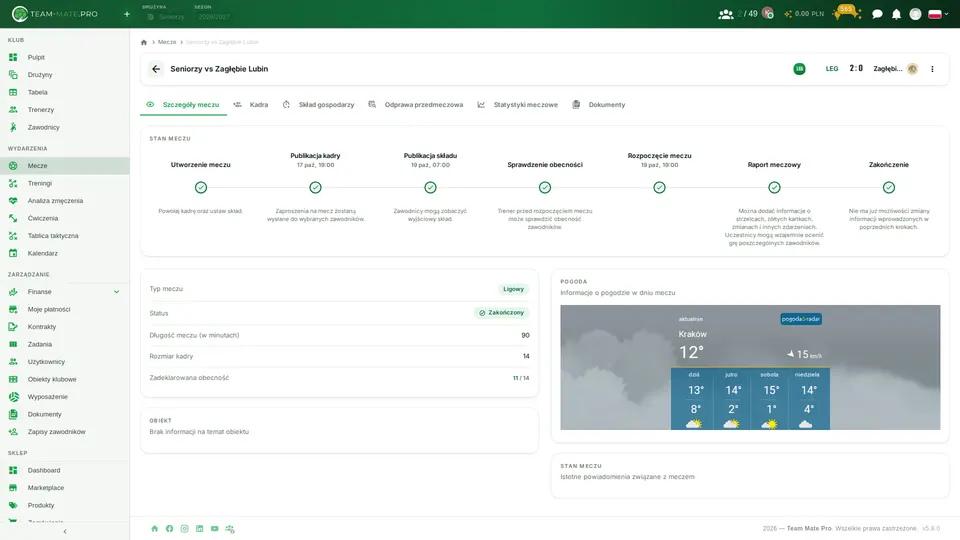Go to home breadcrumb icon

(x=144, y=42)
